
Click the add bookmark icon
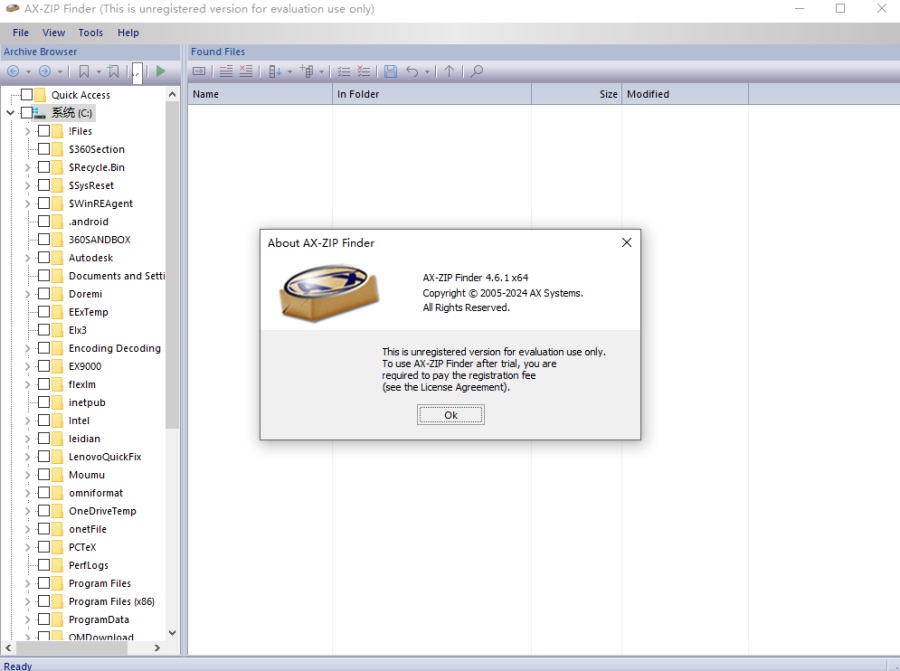113,71
